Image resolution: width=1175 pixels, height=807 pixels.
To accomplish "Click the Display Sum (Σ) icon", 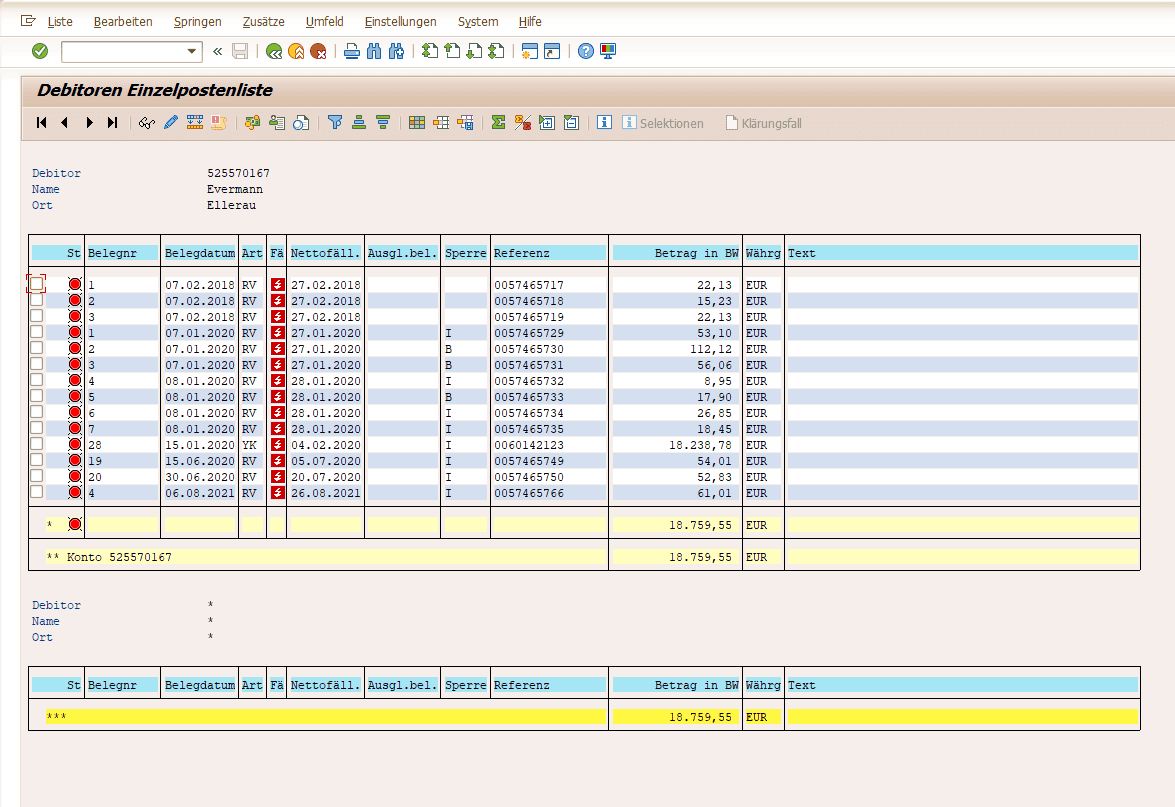I will 497,122.
